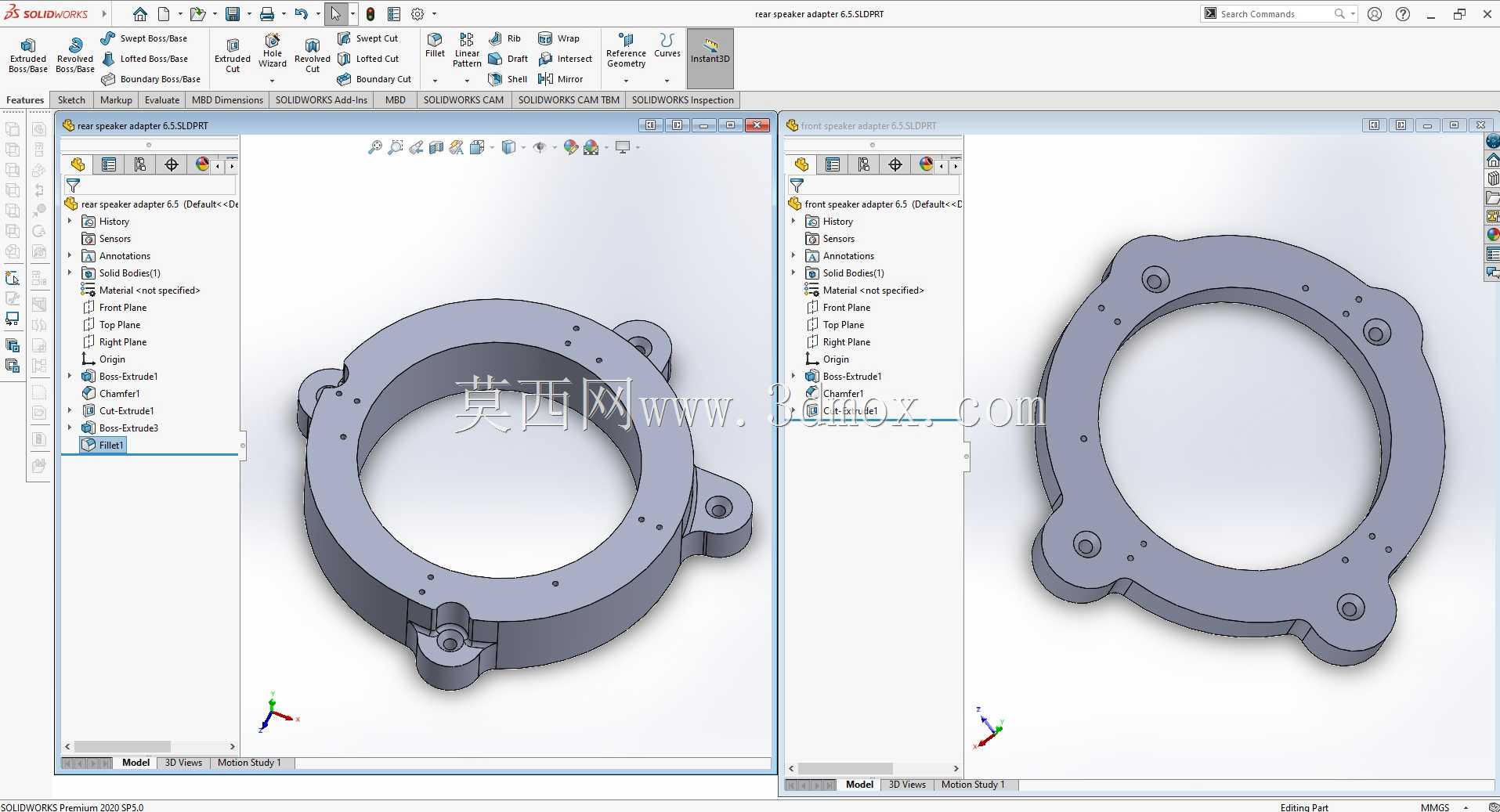Expand Annotations in rear adapter tree
1500x812 pixels.
pos(70,256)
